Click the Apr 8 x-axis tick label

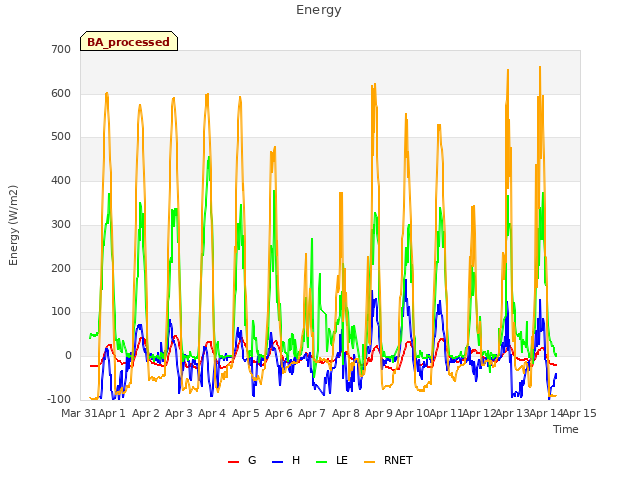point(346,413)
